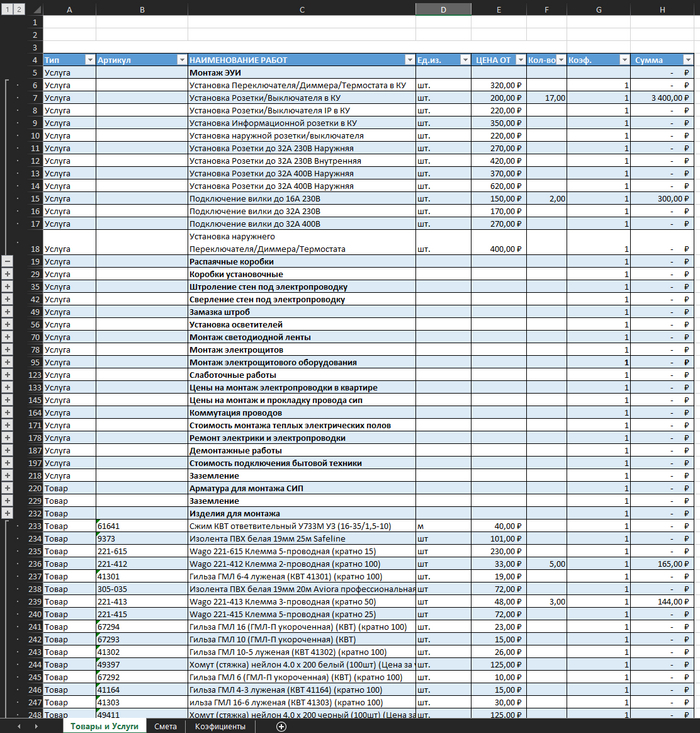The height and width of the screenshot is (733, 700).
Task: Open filter dropdown for НАИМЕНОВАНИЕ РАБОТ column
Action: (x=410, y=60)
